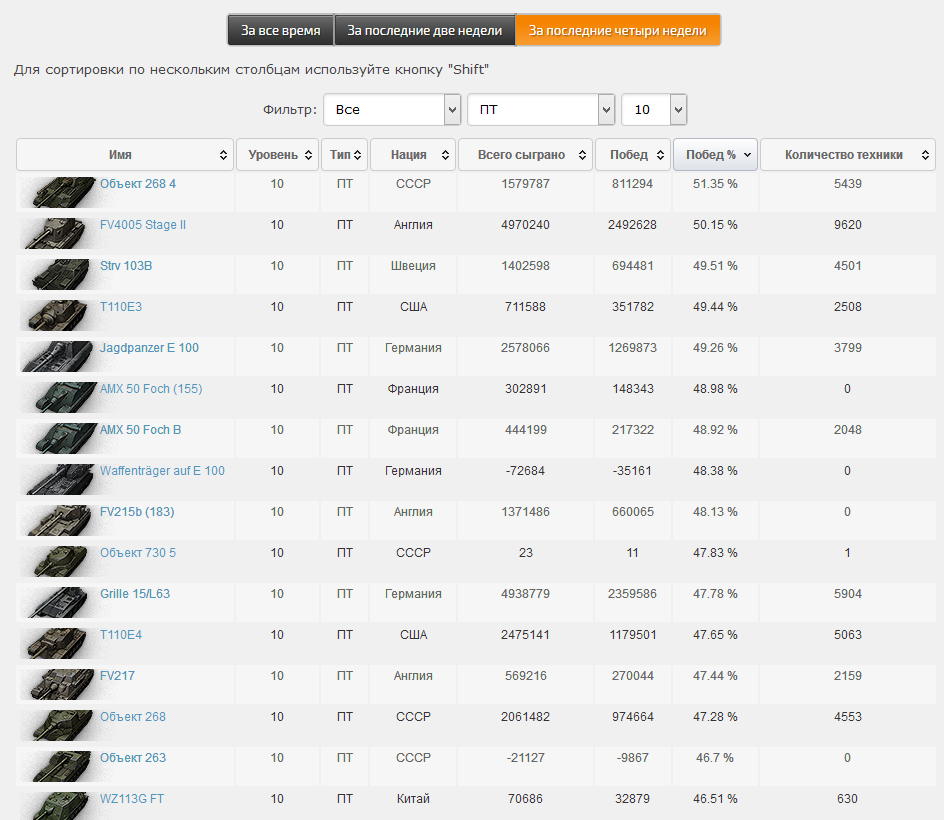The width and height of the screenshot is (944, 820).
Task: Sort by the Всего сыграно column header
Action: (x=525, y=155)
